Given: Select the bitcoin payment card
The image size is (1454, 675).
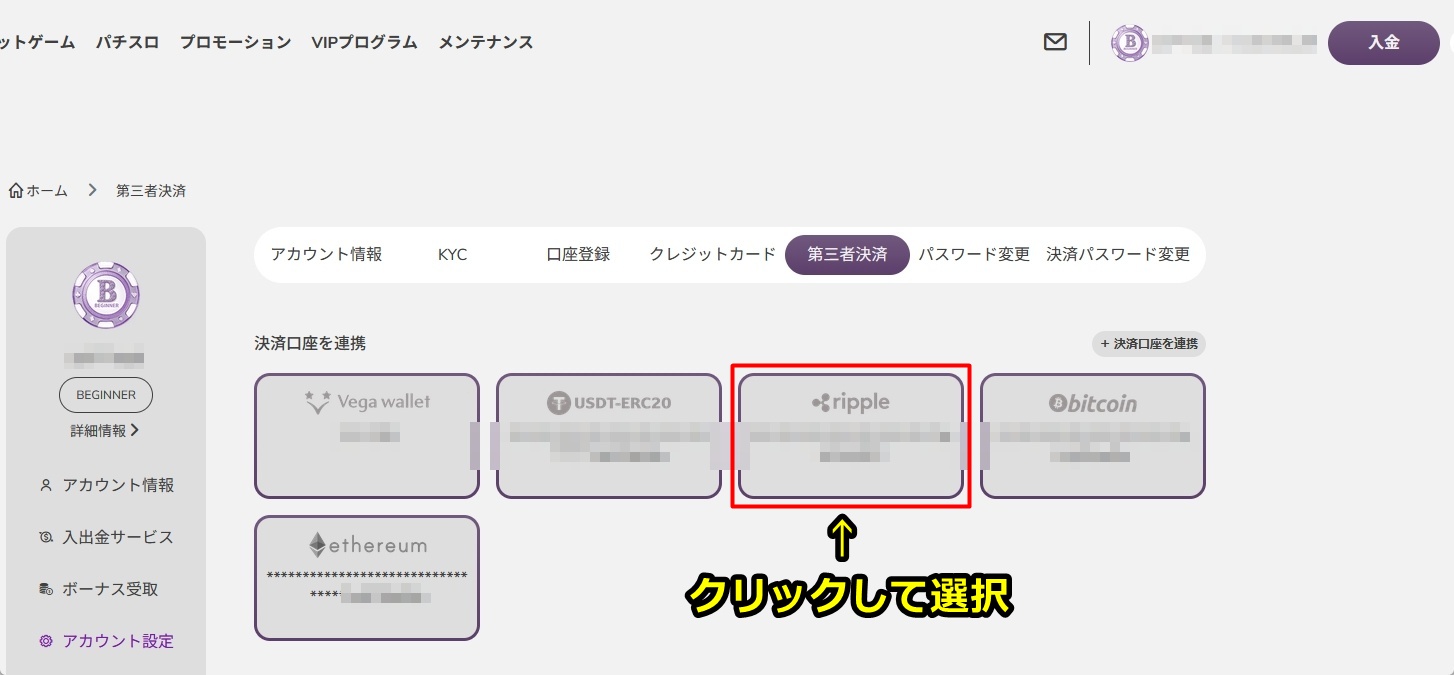Looking at the screenshot, I should coord(1093,436).
